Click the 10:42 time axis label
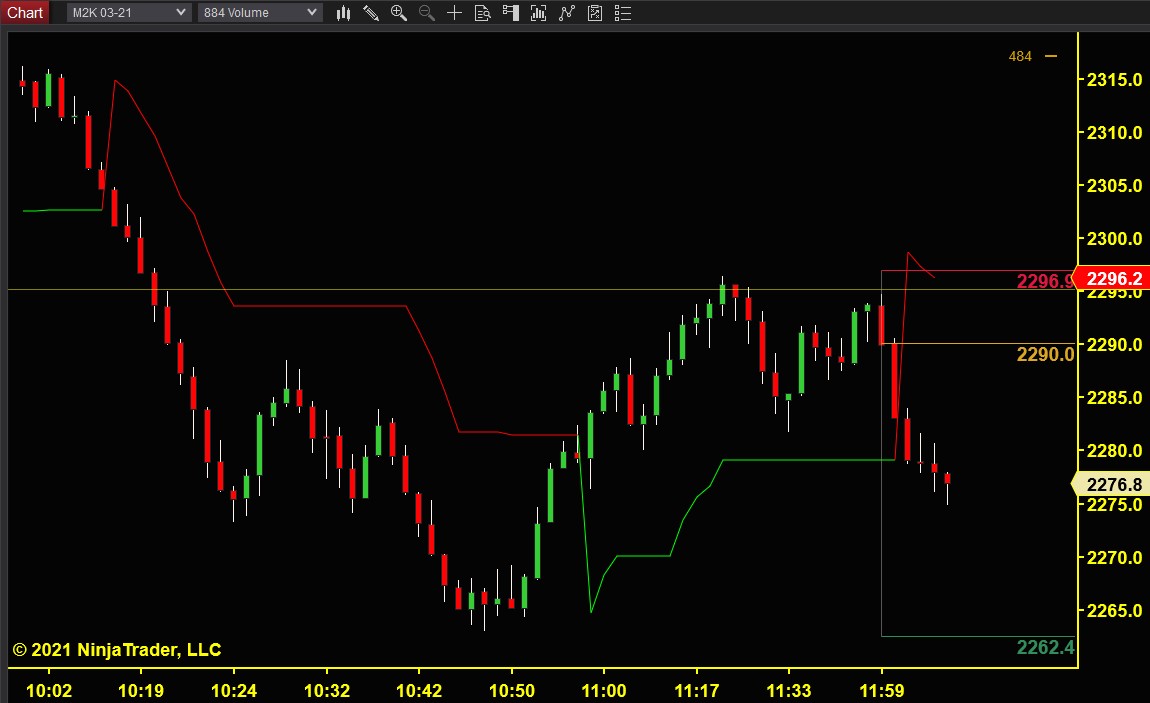The width and height of the screenshot is (1150, 703). [419, 691]
